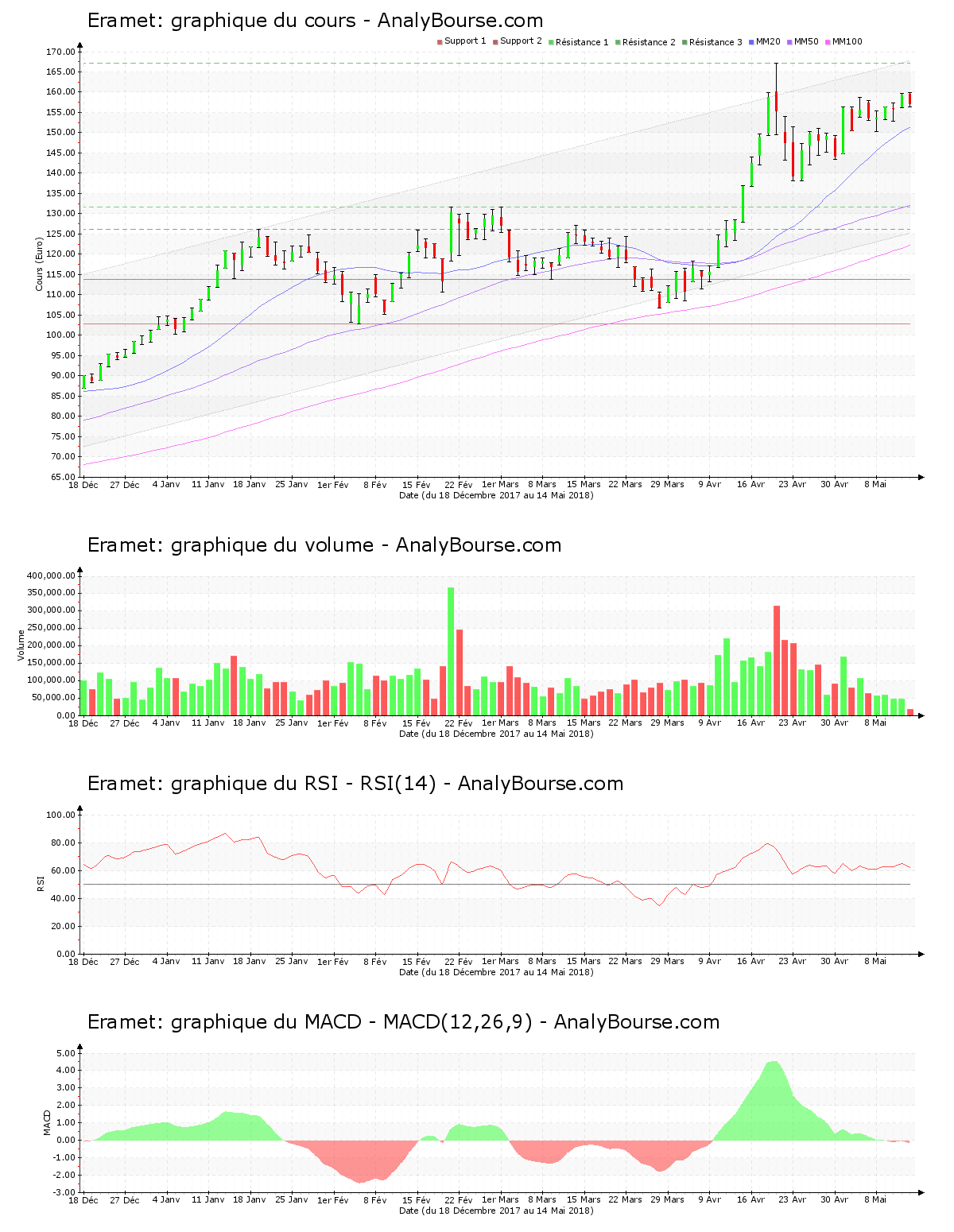Click the 'MACD' vertical axis label
954x1232 pixels.
[47, 1122]
